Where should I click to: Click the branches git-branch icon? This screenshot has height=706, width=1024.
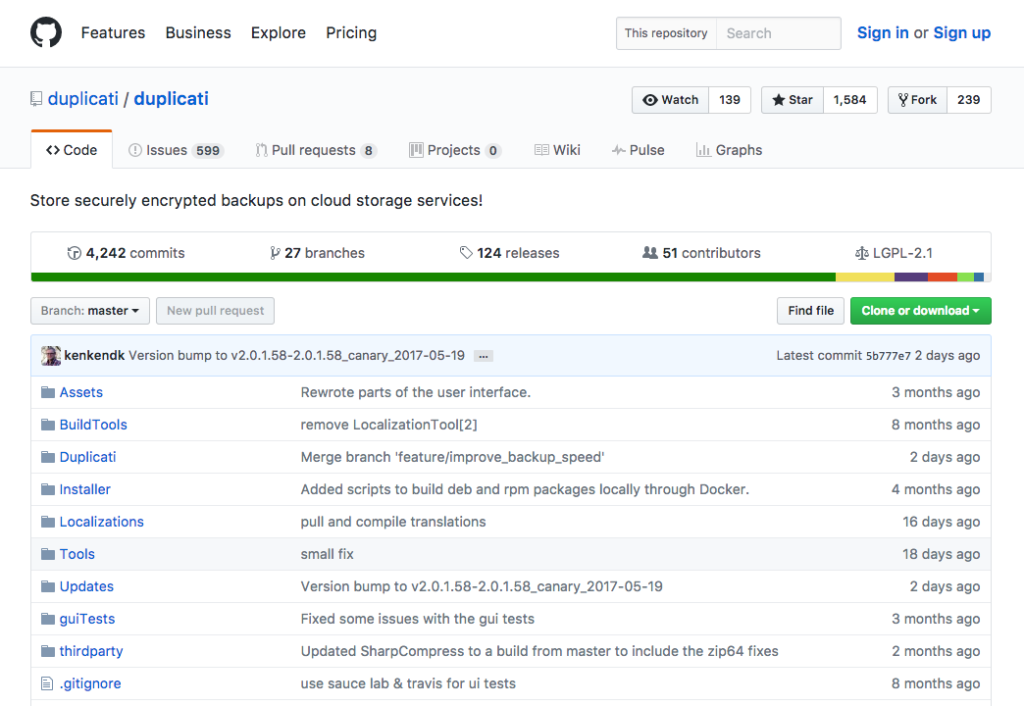pyautogui.click(x=275, y=253)
